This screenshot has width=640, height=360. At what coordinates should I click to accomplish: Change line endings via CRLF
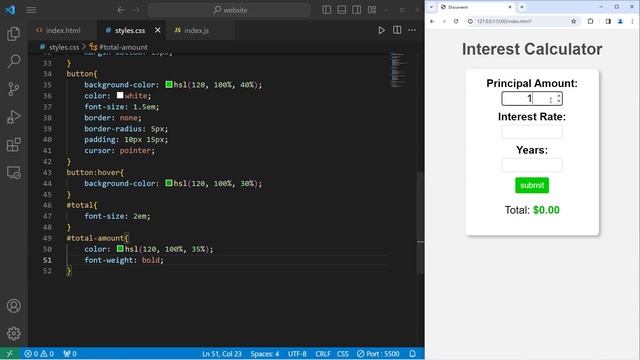click(x=322, y=353)
